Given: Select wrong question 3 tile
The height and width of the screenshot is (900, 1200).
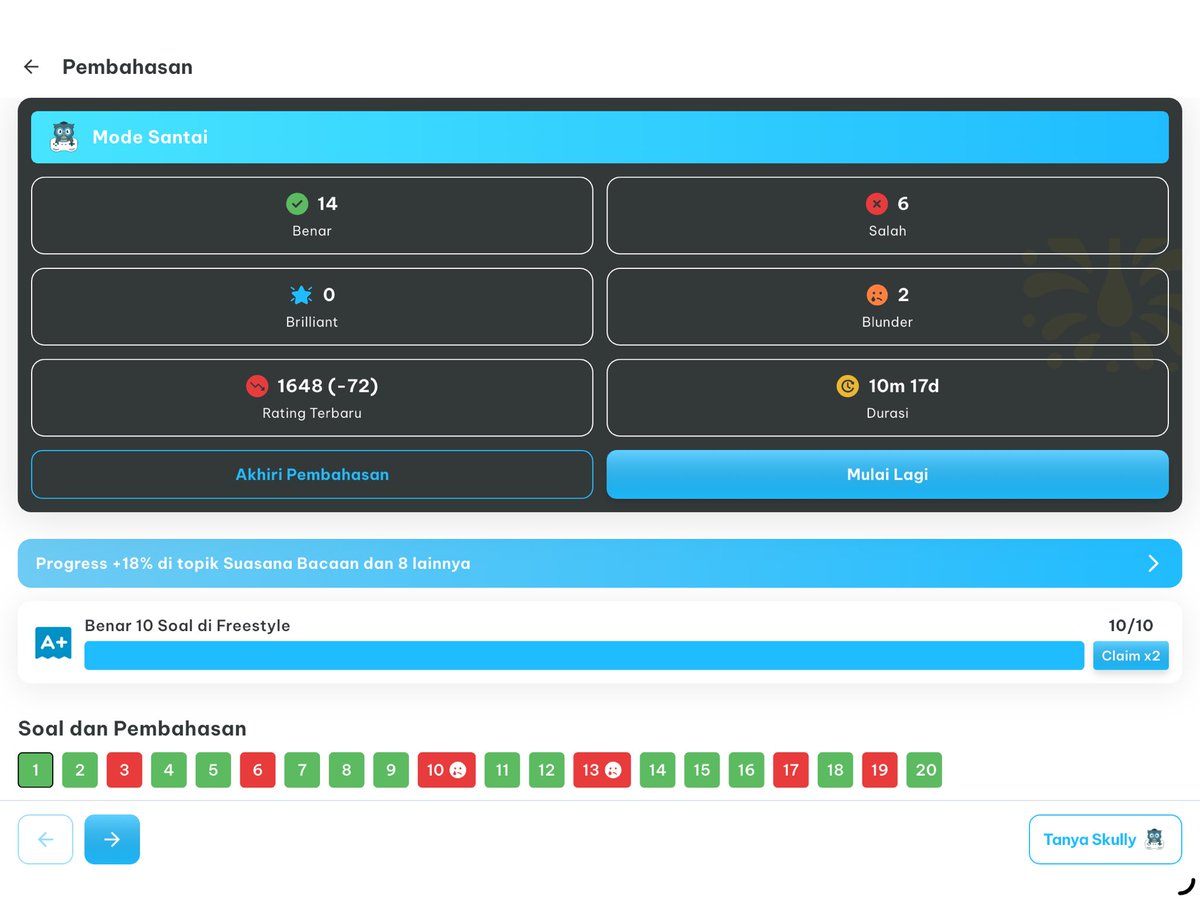Looking at the screenshot, I should coord(124,770).
